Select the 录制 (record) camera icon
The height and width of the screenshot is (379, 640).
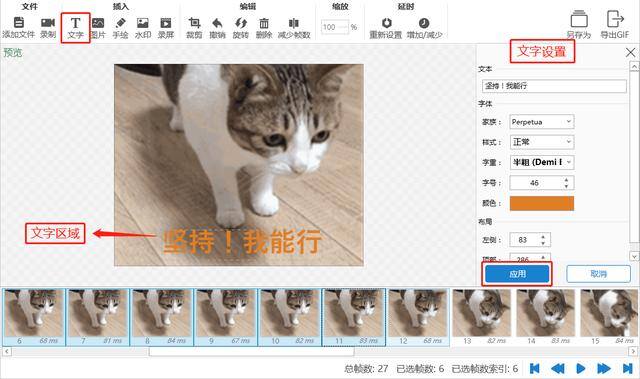point(48,22)
